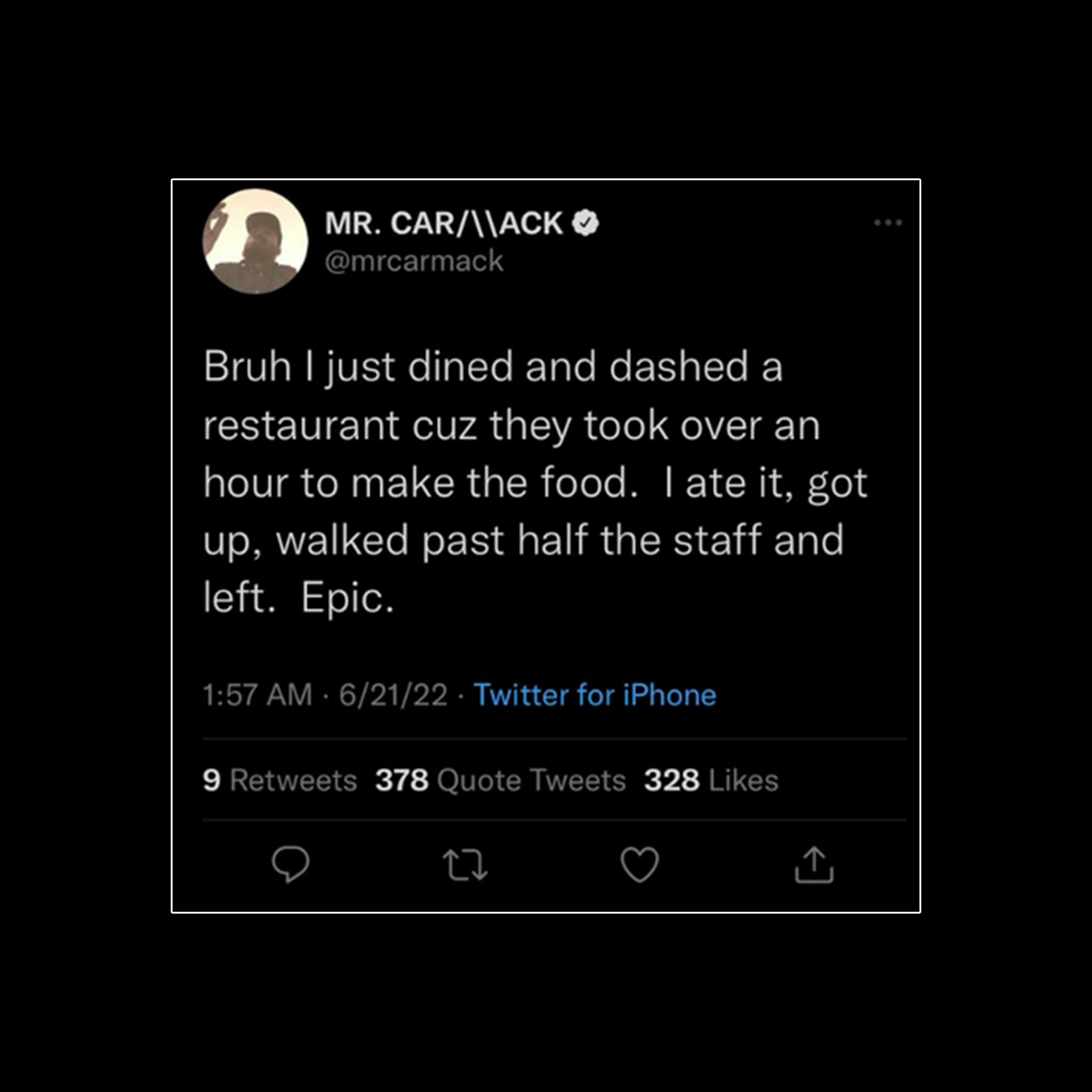Click the 6/21/22 date
The image size is (1092, 1092).
point(393,695)
